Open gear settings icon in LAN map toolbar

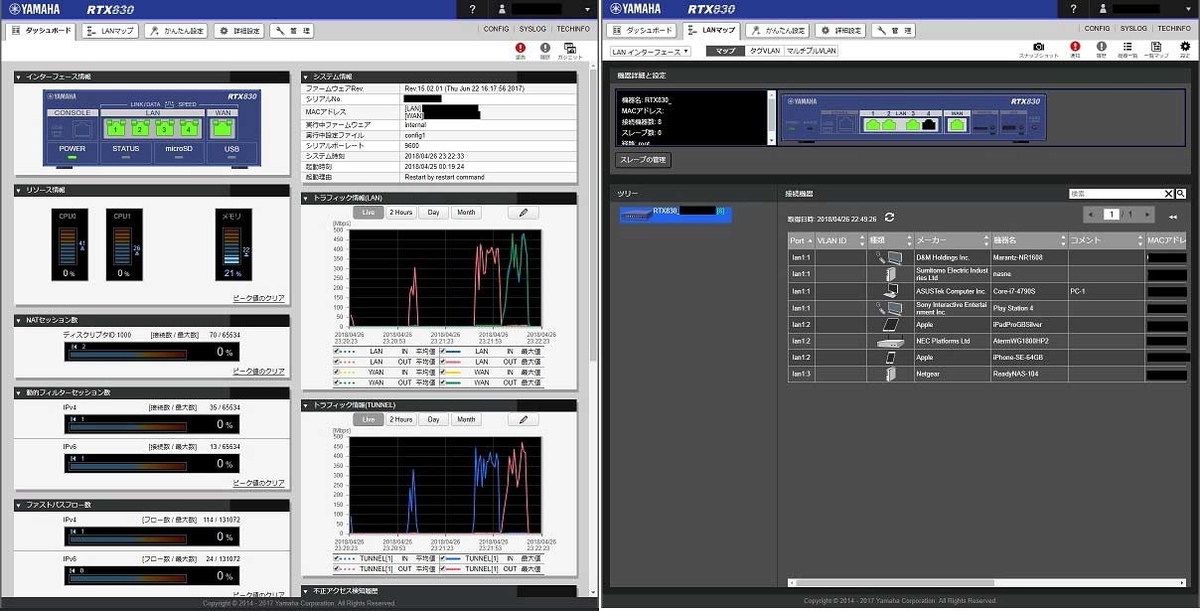tap(1185, 46)
